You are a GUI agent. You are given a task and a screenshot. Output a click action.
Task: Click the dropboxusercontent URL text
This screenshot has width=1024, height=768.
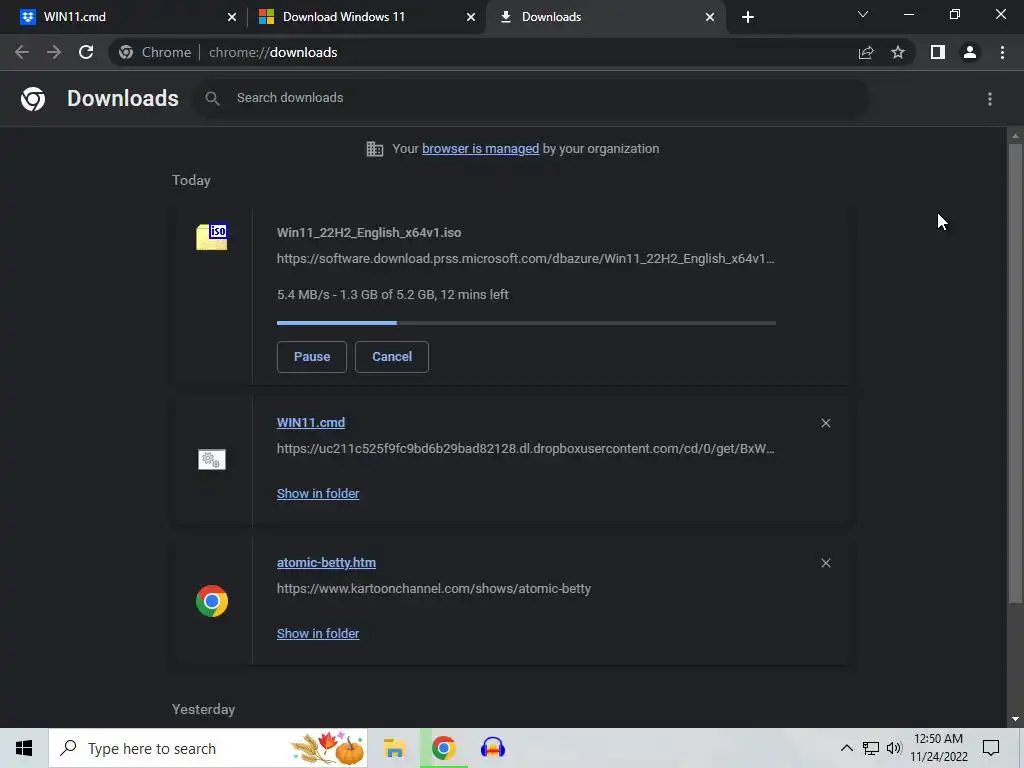[525, 449]
